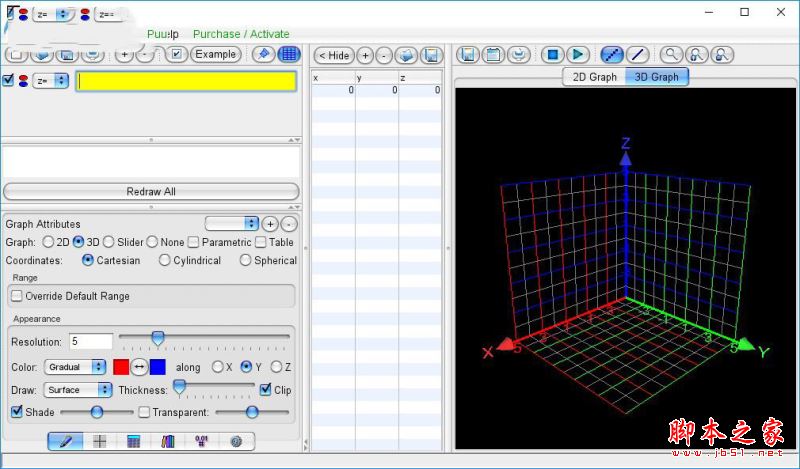Screen dimensions: 800x469
Task: Click the yellow equation input field
Action: [x=187, y=81]
